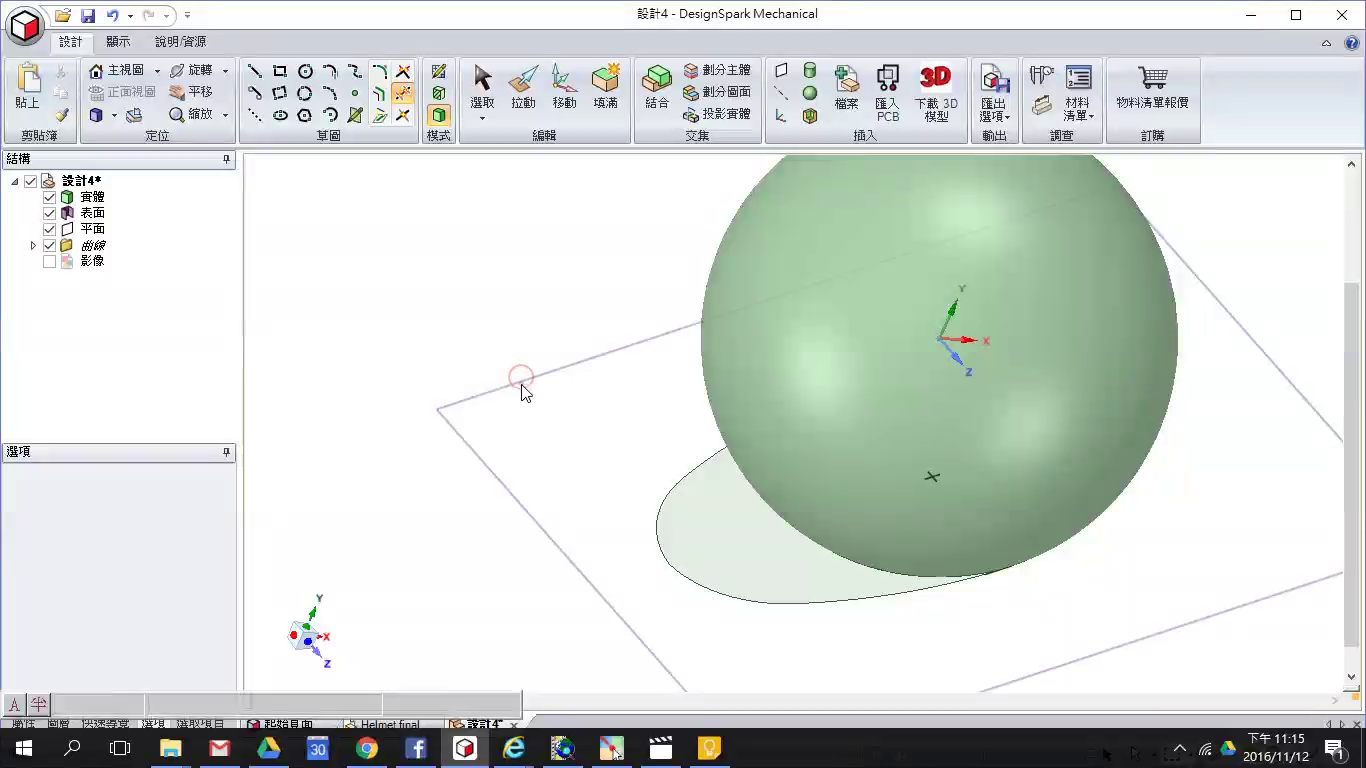This screenshot has width=1366, height=768.
Task: Open a file from quick access toolbar
Action: point(63,15)
